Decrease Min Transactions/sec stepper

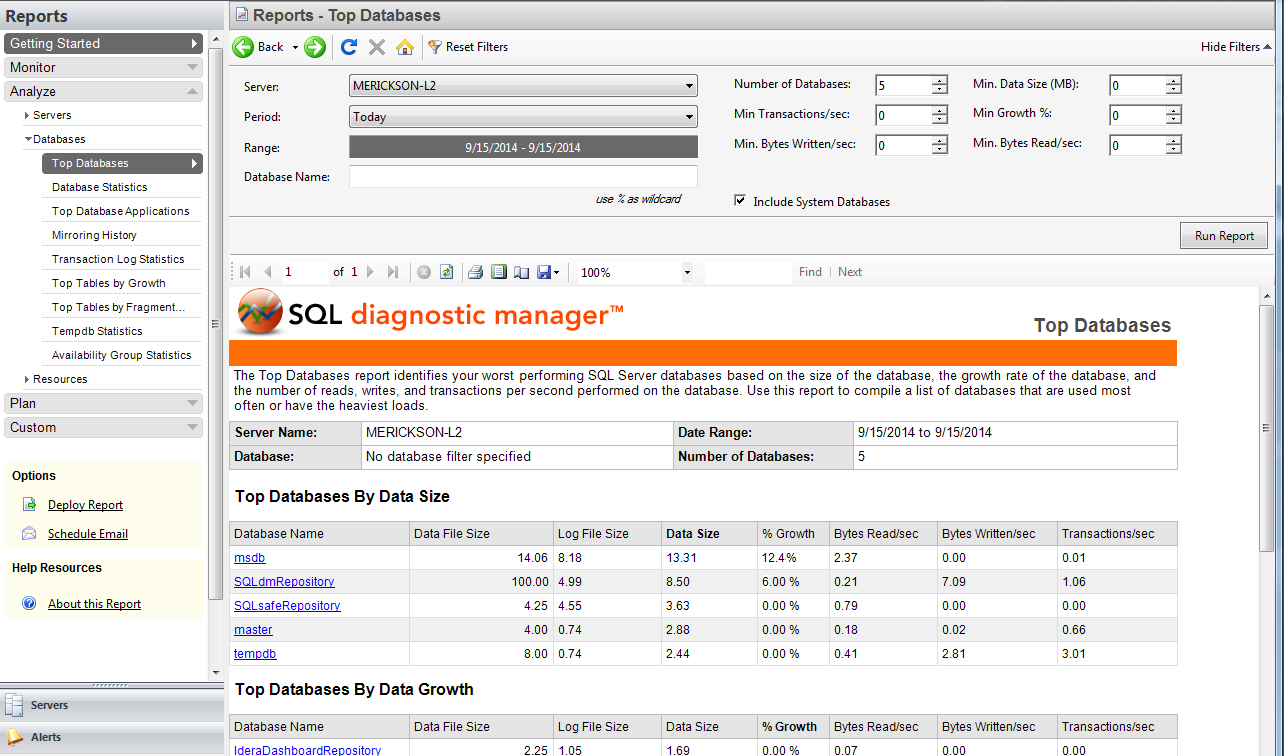pos(939,120)
